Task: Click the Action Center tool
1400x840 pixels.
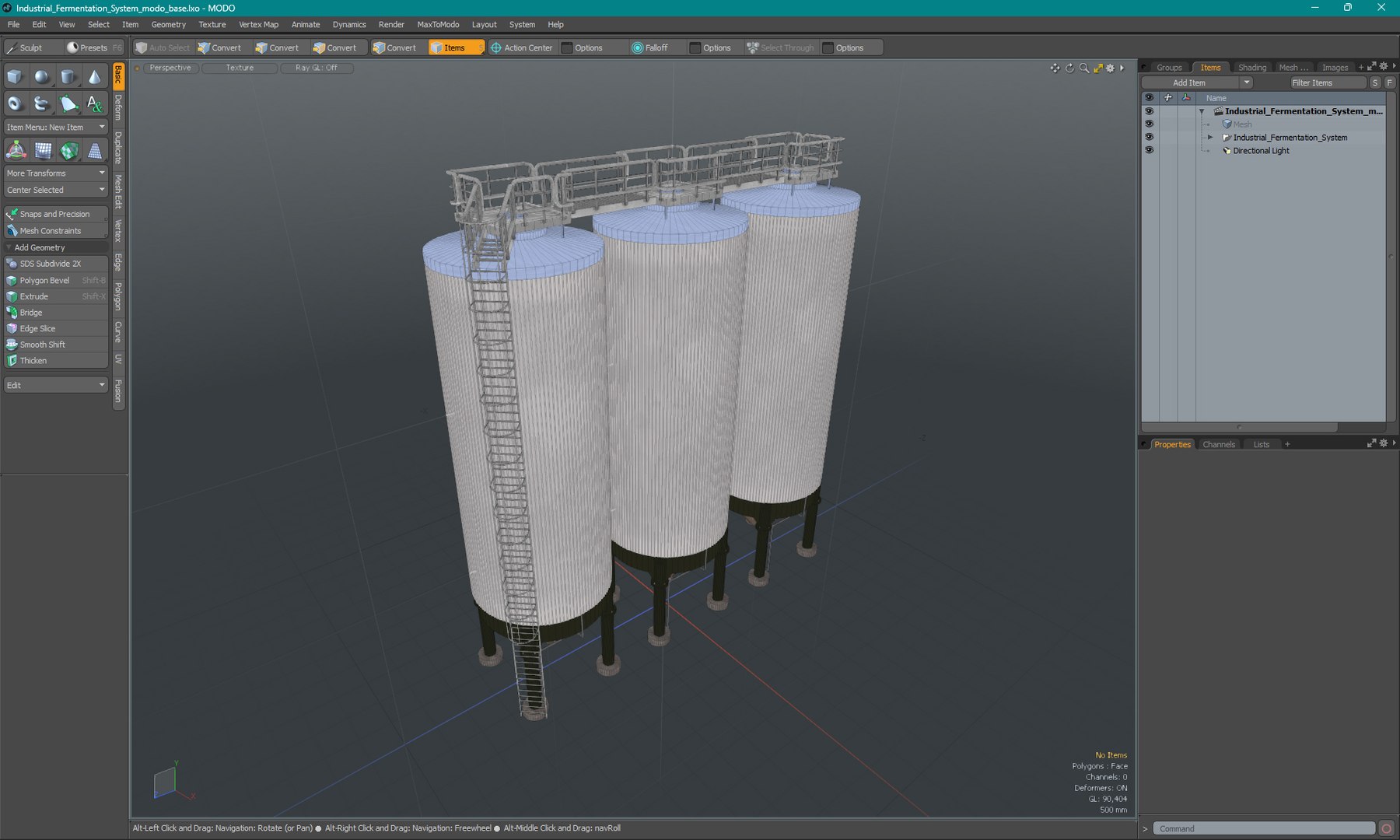Action: click(x=520, y=47)
